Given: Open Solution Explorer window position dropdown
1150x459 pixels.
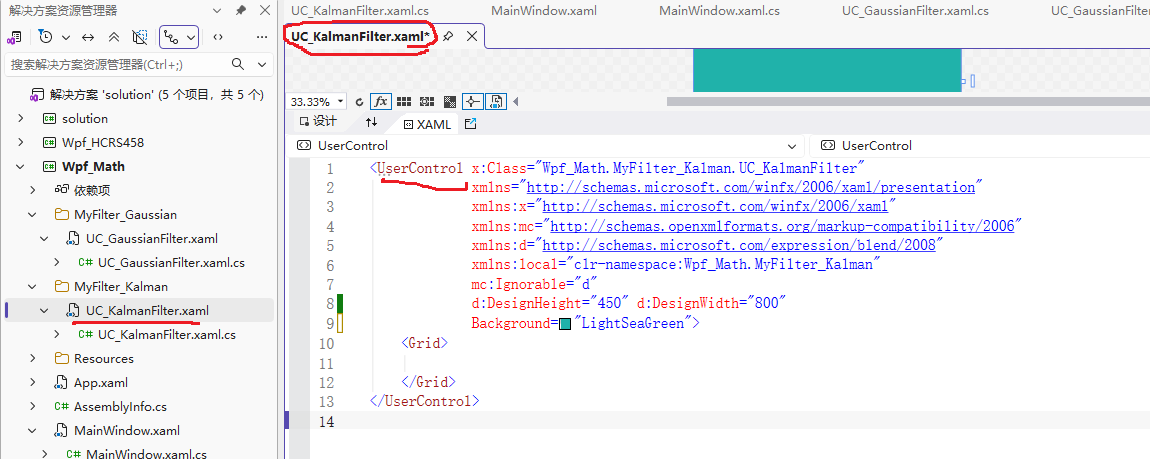Looking at the screenshot, I should [x=217, y=10].
